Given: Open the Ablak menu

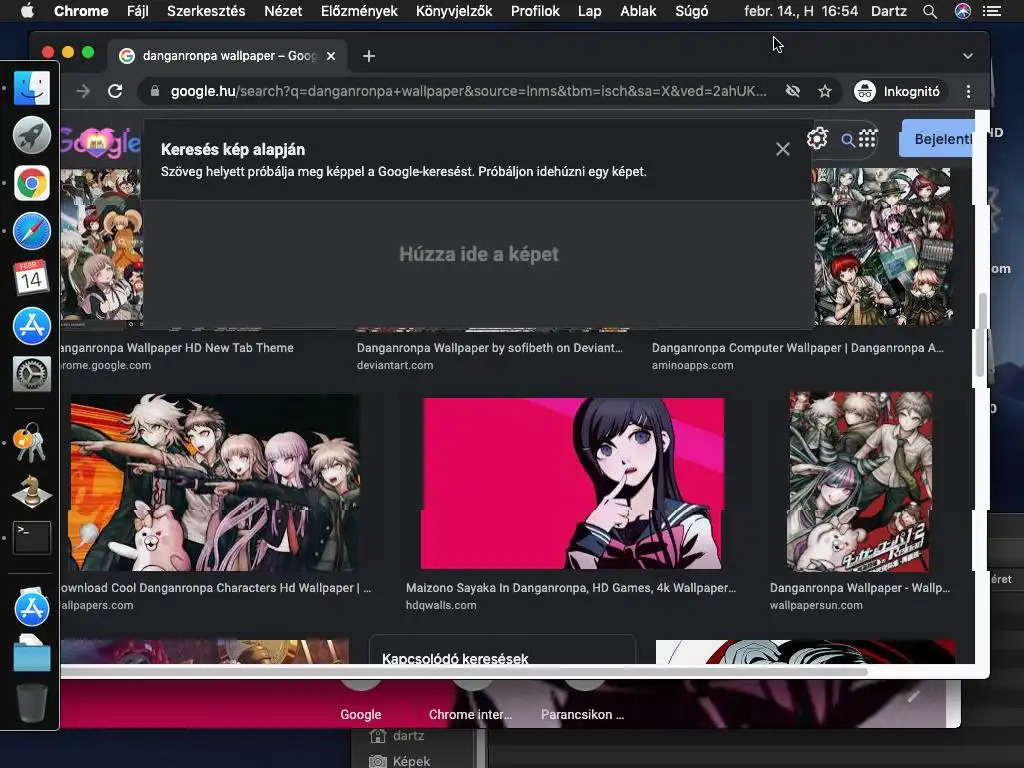Looking at the screenshot, I should [638, 11].
